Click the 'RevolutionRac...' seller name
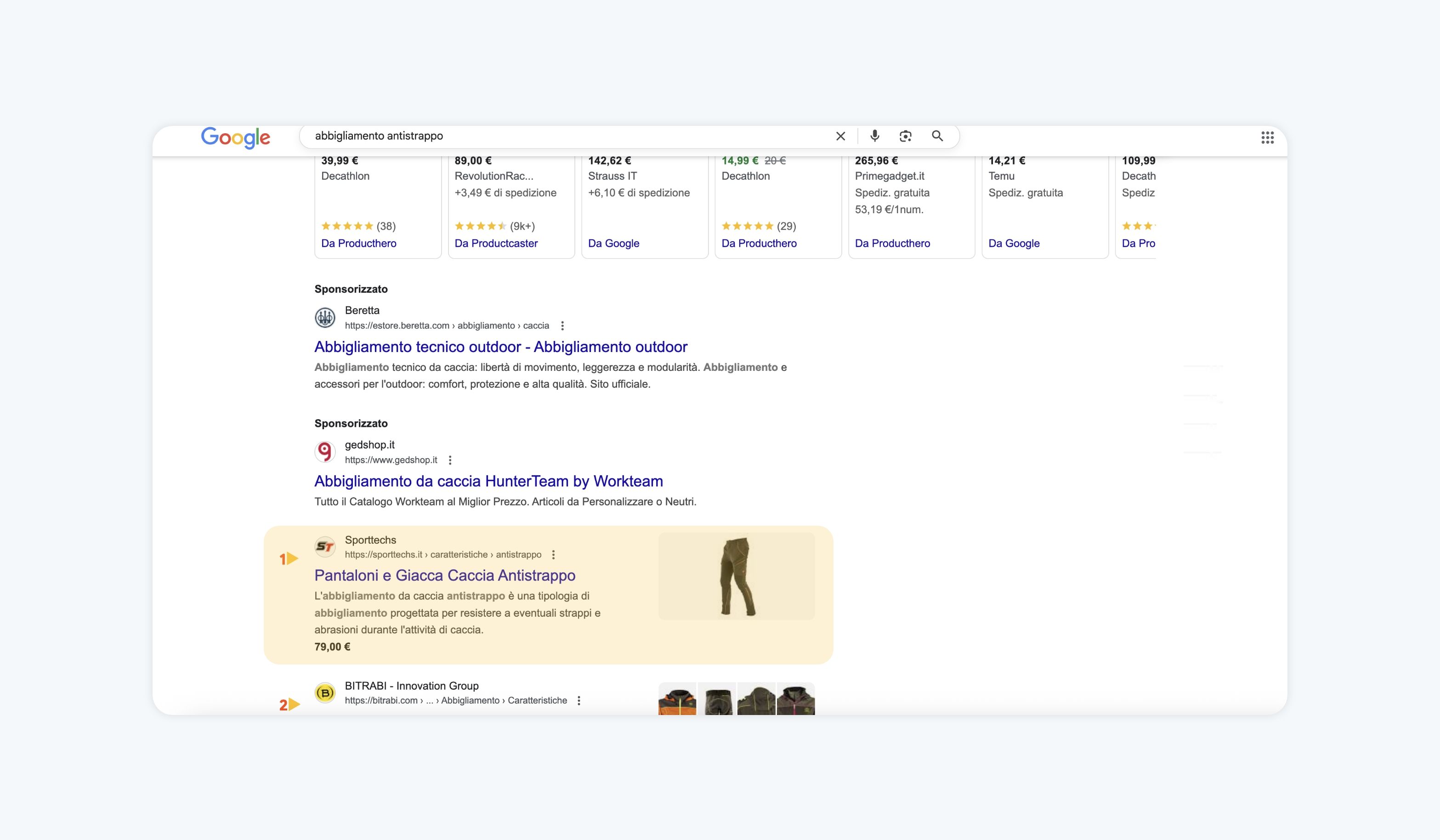 [494, 176]
